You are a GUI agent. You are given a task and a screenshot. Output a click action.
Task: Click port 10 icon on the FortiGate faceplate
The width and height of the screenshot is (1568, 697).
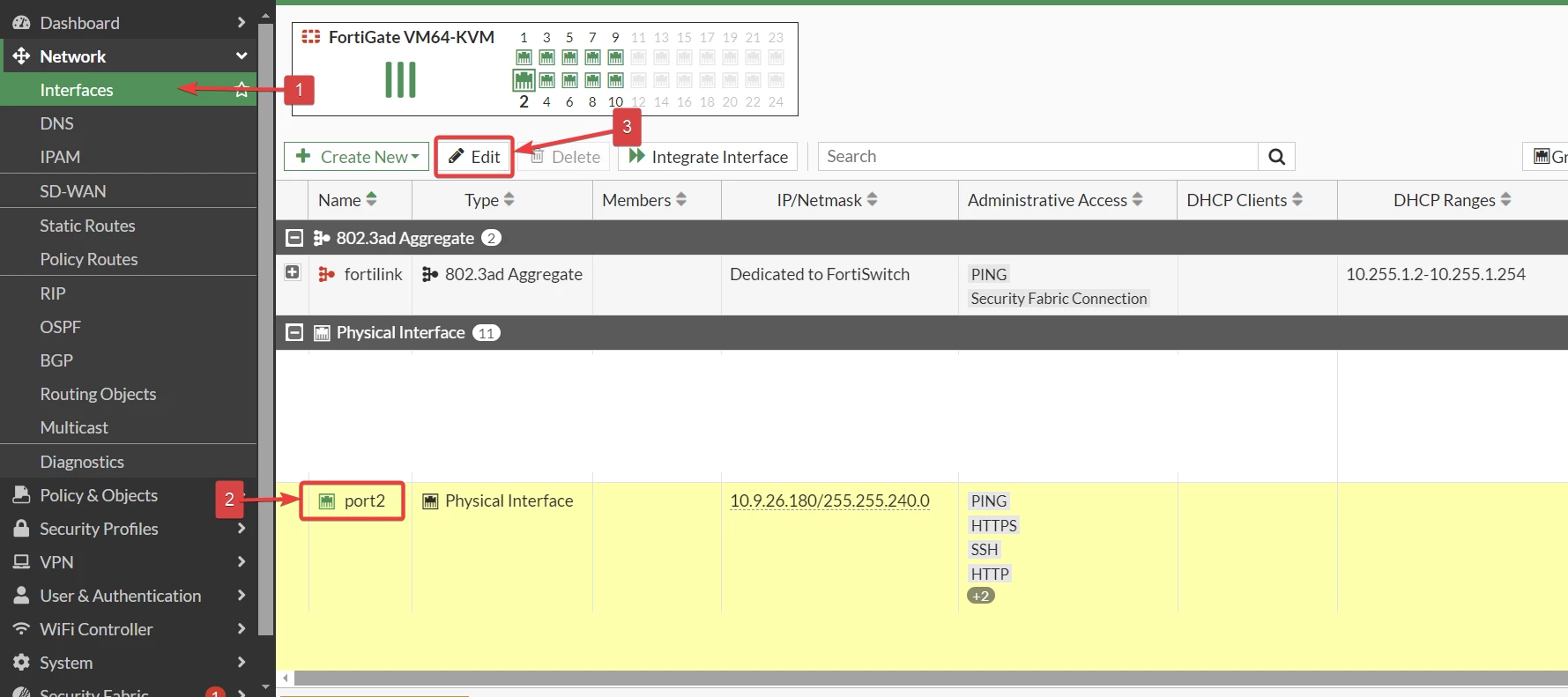(x=615, y=80)
